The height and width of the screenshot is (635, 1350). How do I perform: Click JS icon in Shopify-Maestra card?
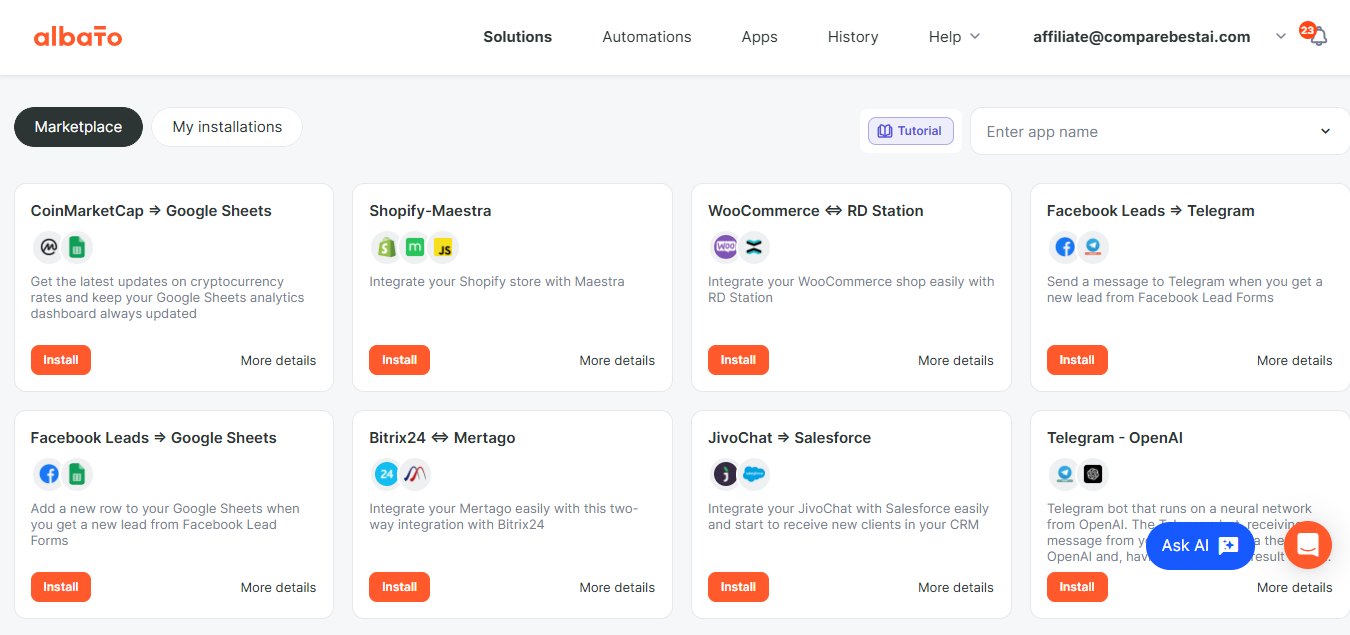[x=444, y=247]
